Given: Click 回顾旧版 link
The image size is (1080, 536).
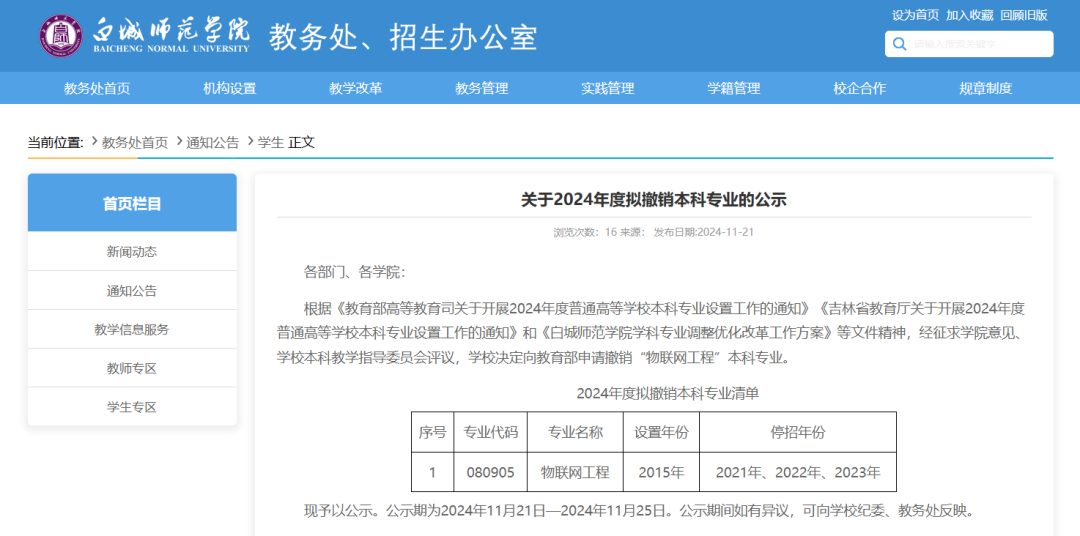Looking at the screenshot, I should pyautogui.click(x=1024, y=15).
